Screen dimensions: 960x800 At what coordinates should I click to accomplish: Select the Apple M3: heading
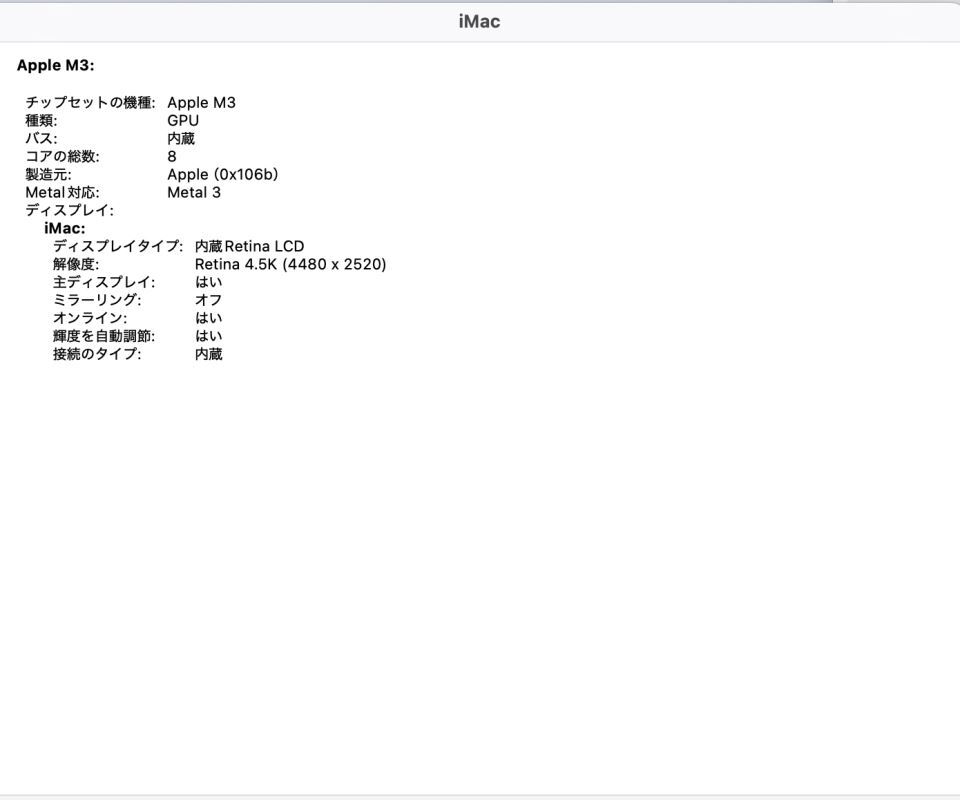pos(56,65)
